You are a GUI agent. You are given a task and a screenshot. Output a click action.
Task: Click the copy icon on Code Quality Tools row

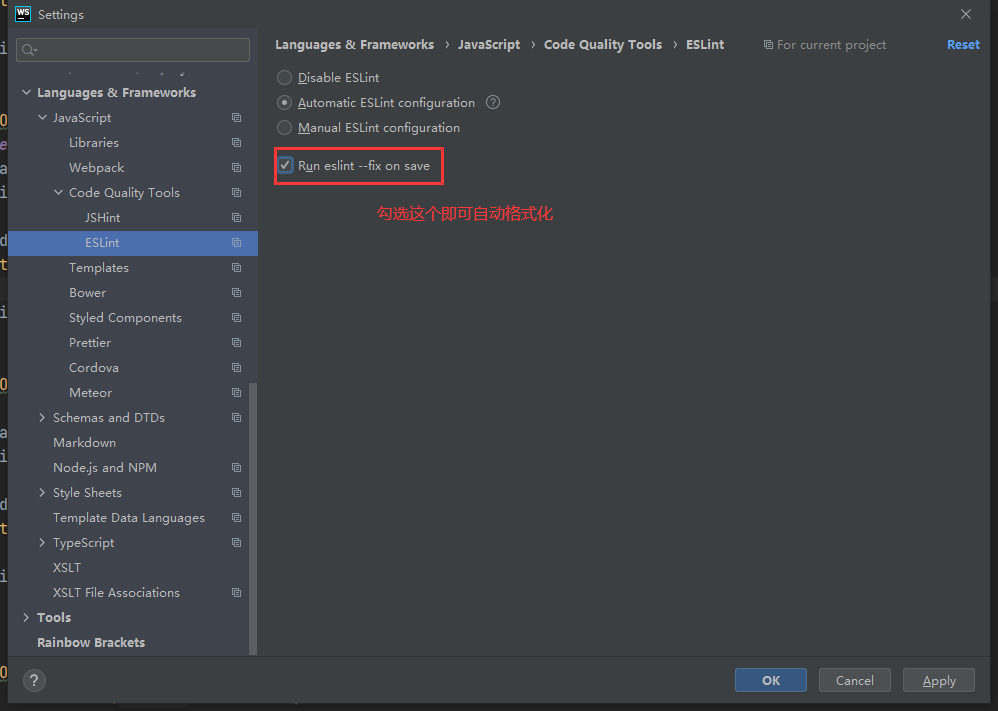(236, 192)
